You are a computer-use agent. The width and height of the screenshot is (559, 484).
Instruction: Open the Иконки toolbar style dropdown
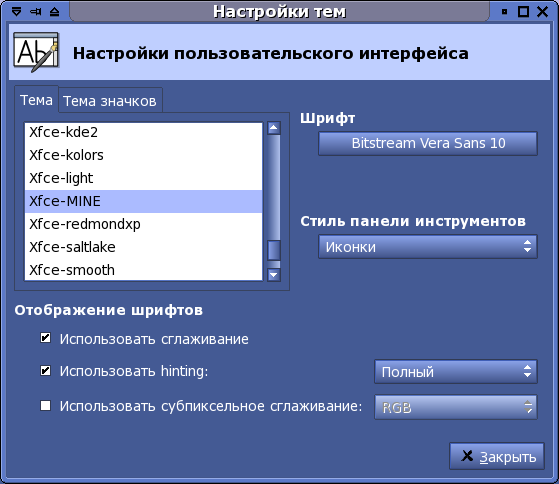428,247
